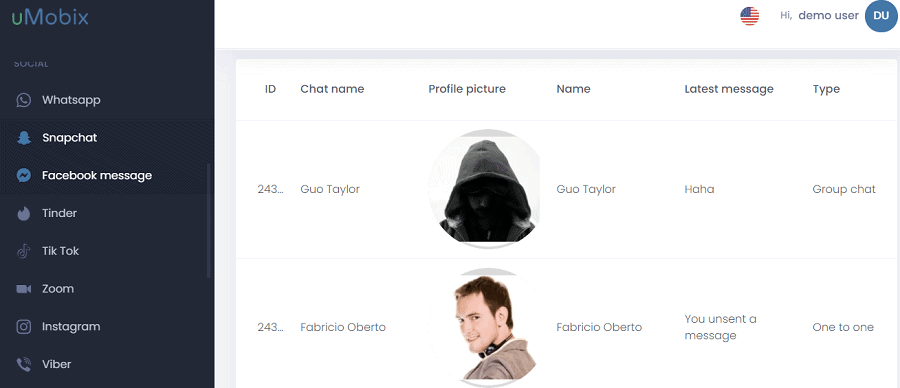This screenshot has width=900, height=388.
Task: Click the Profile picture column header
Action: (x=467, y=89)
